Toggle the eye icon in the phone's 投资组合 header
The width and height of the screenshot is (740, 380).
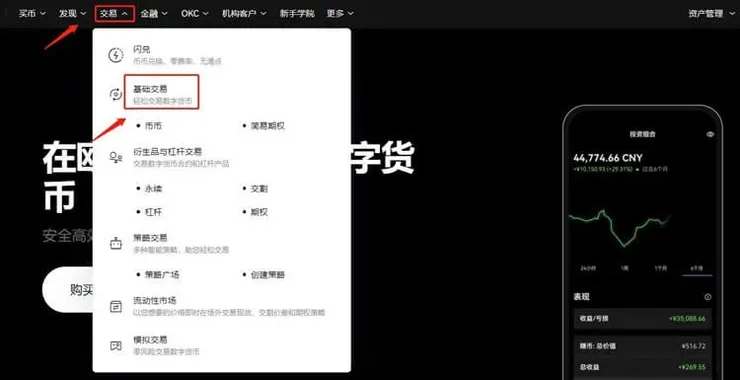pyautogui.click(x=710, y=135)
